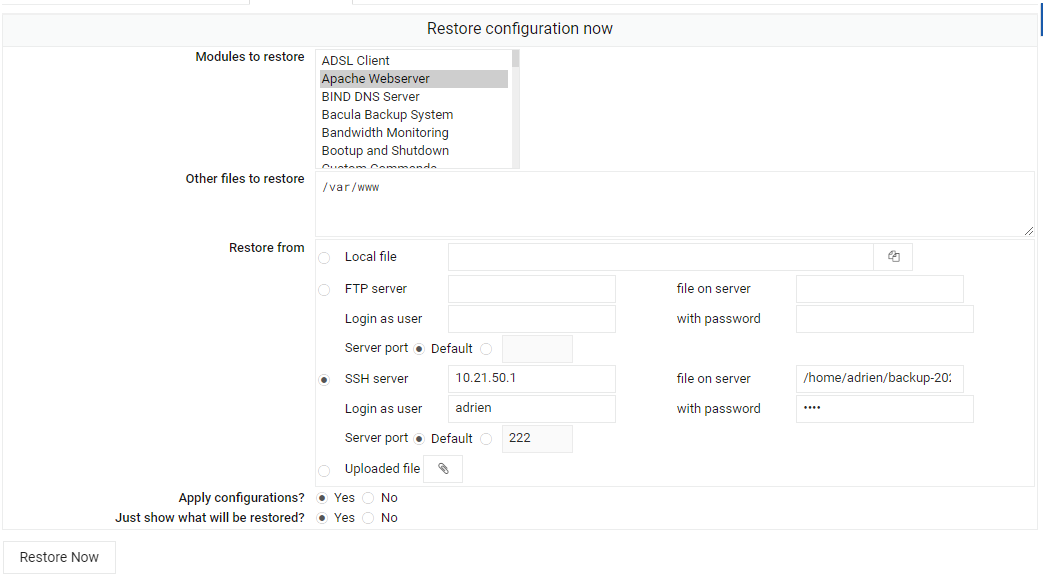Choose Uploaded file as restore source
1043x578 pixels.
[324, 470]
